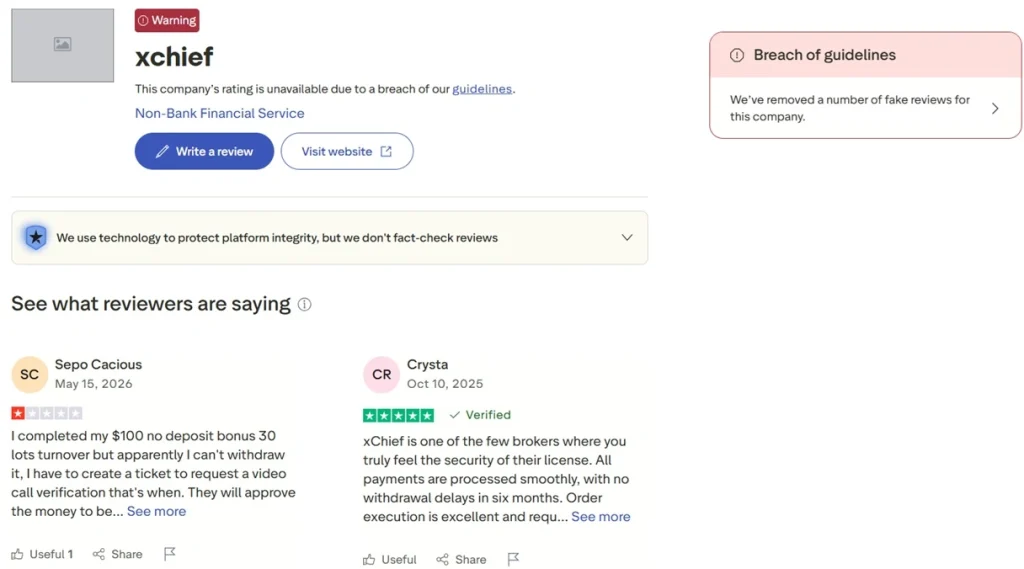1024x569 pixels.
Task: Expand Sepo Cacious's review with See more
Action: click(x=156, y=512)
